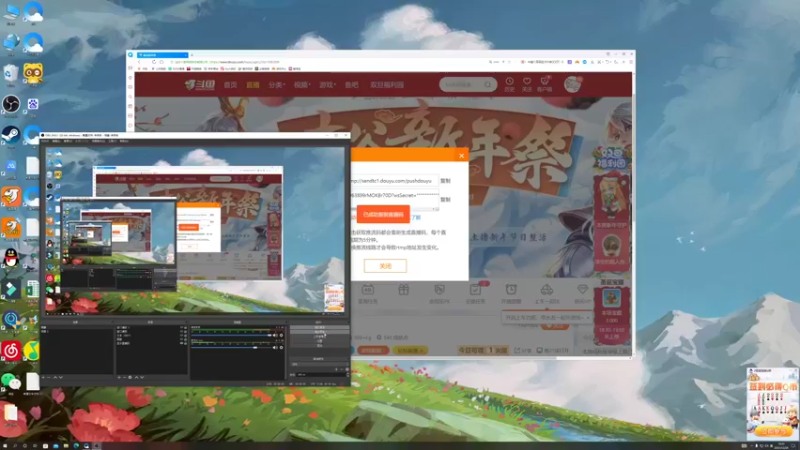Screen dimensions: 800x450
Task: Click the browser address bar
Action: tap(327, 62)
